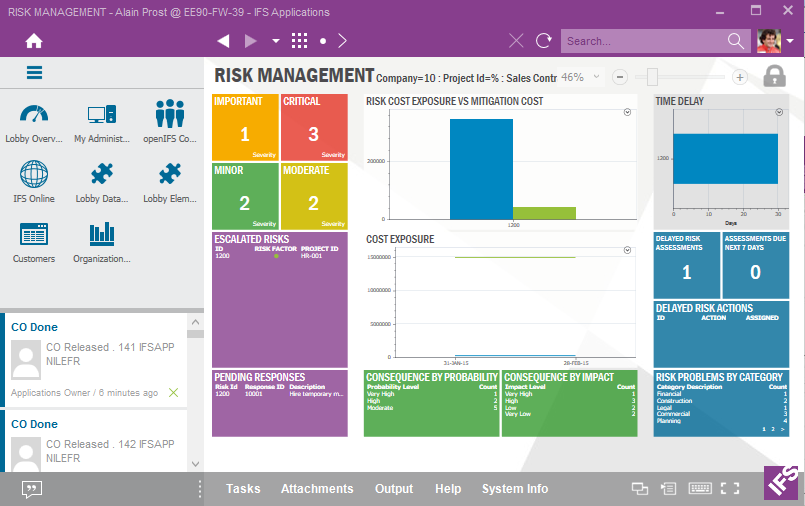This screenshot has height=506, width=805.
Task: Open the on-screen keyboard icon
Action: pyautogui.click(x=700, y=489)
